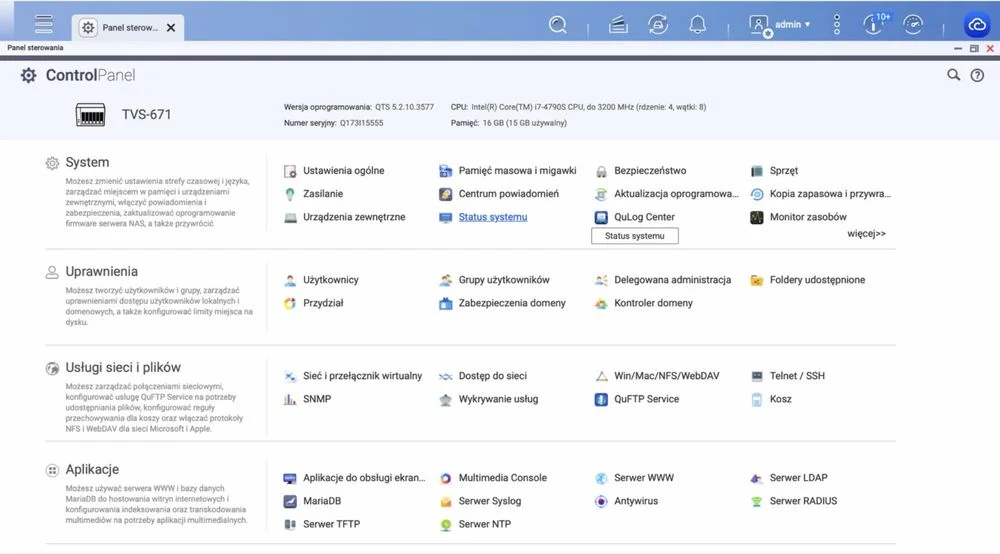
Task: Click the QTS 5.2.10.3577 version text
Action: coord(404,107)
